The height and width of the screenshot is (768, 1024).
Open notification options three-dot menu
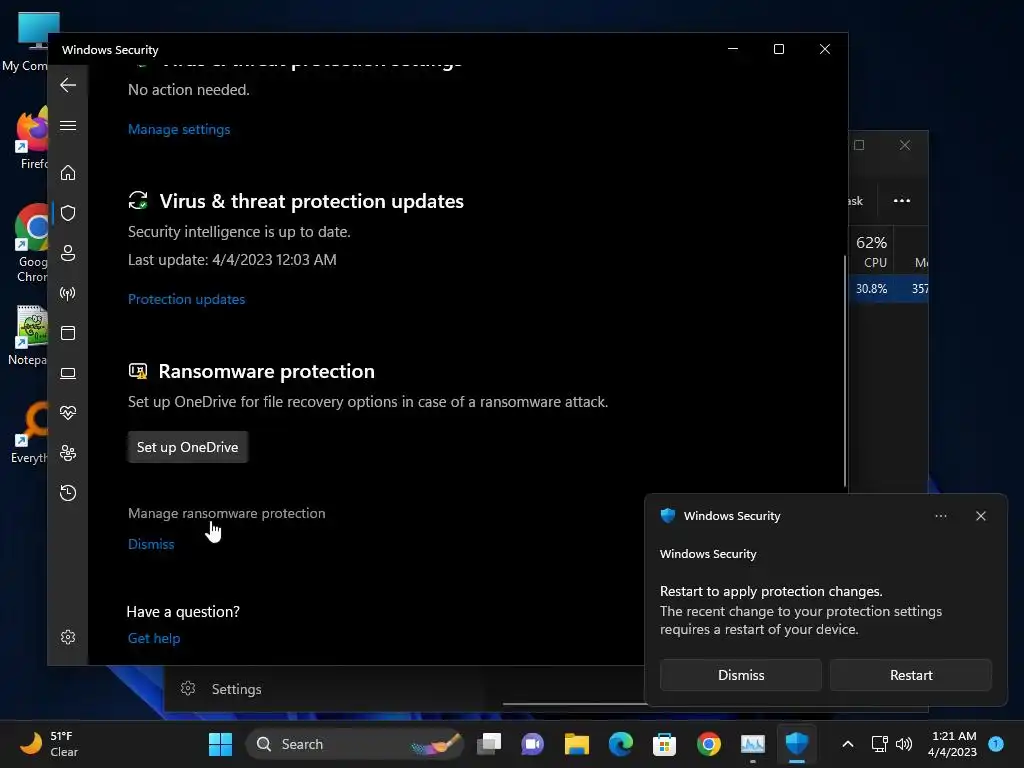pos(940,516)
